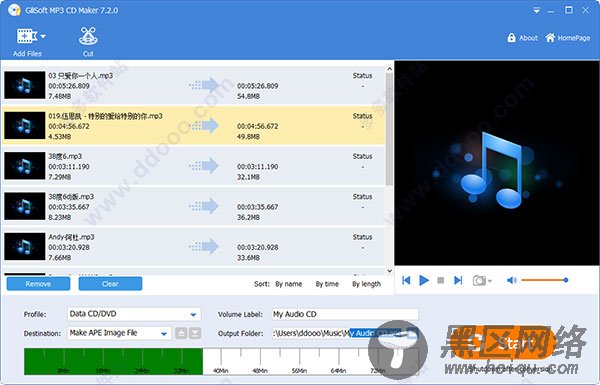Screen dimensions: 600x385
Task: Click file name 38度6.mp3
Action: point(65,156)
